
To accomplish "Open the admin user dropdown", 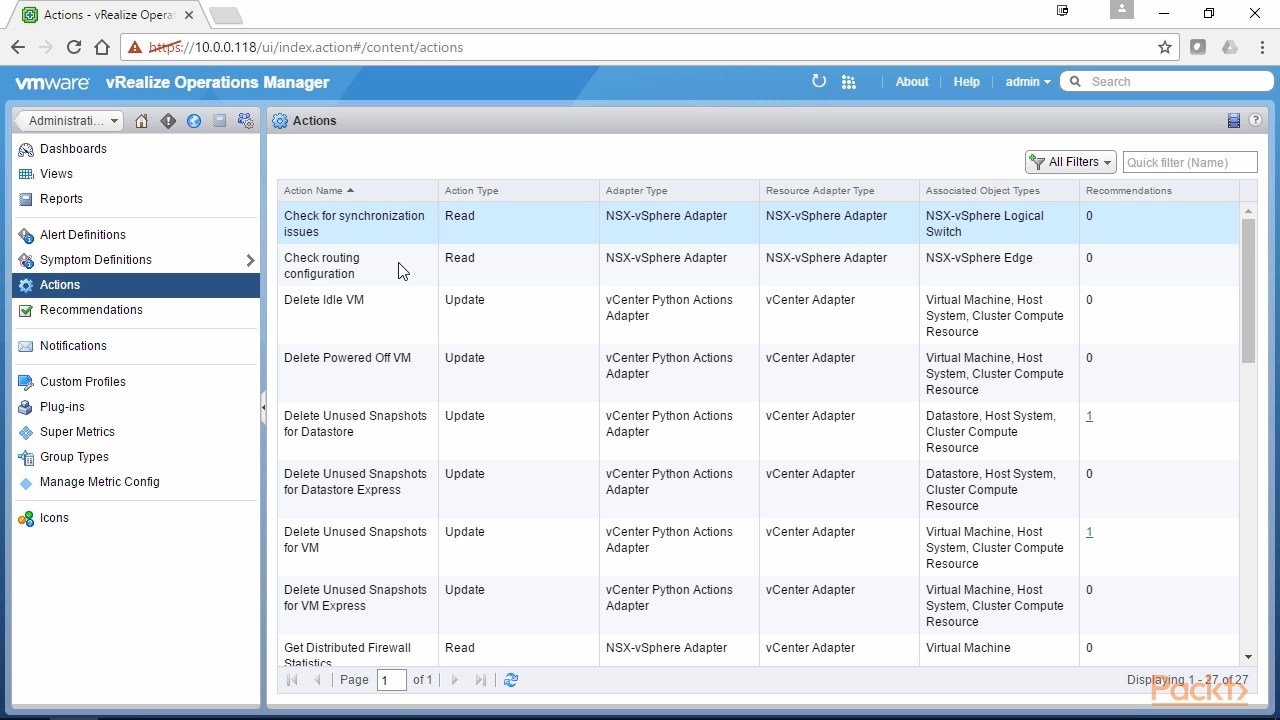I will [x=1028, y=82].
